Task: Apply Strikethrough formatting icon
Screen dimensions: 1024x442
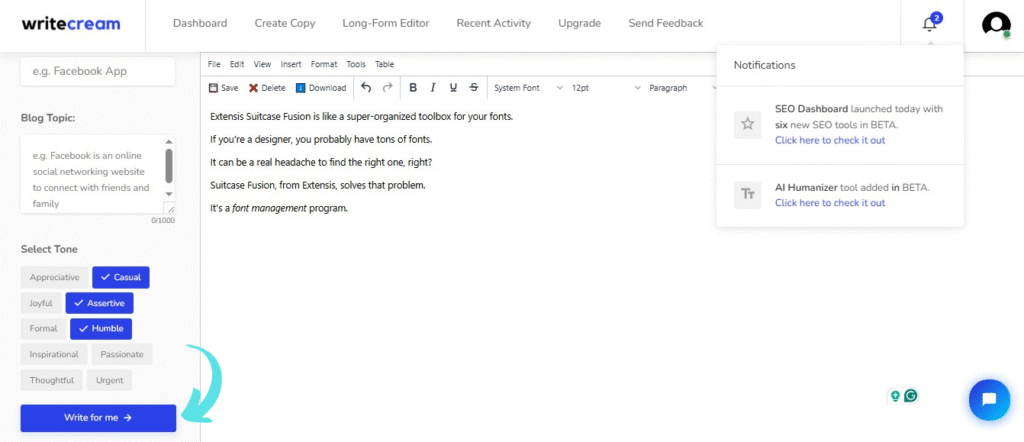Action: coord(474,88)
